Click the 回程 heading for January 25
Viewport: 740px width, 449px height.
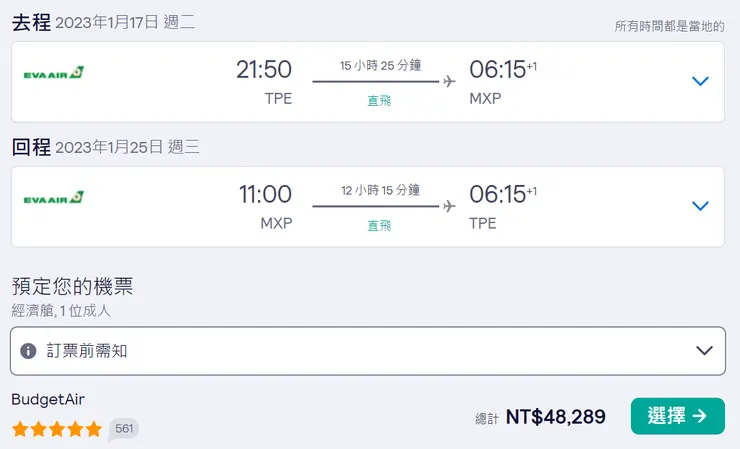pos(31,147)
